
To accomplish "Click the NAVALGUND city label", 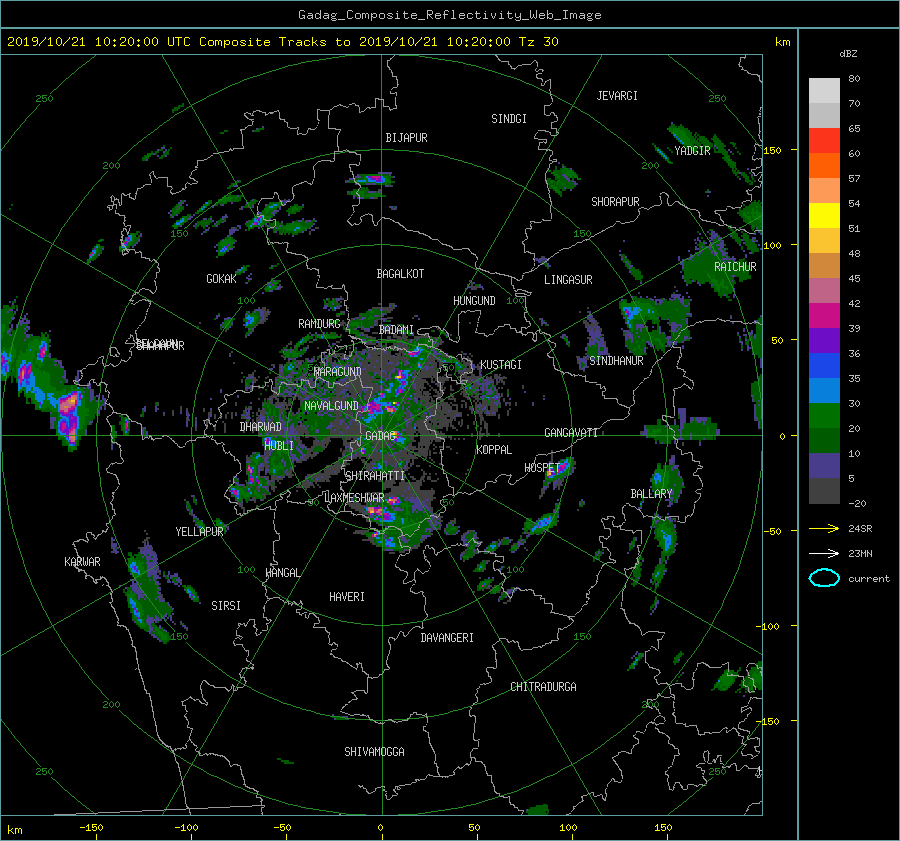I will pos(331,406).
